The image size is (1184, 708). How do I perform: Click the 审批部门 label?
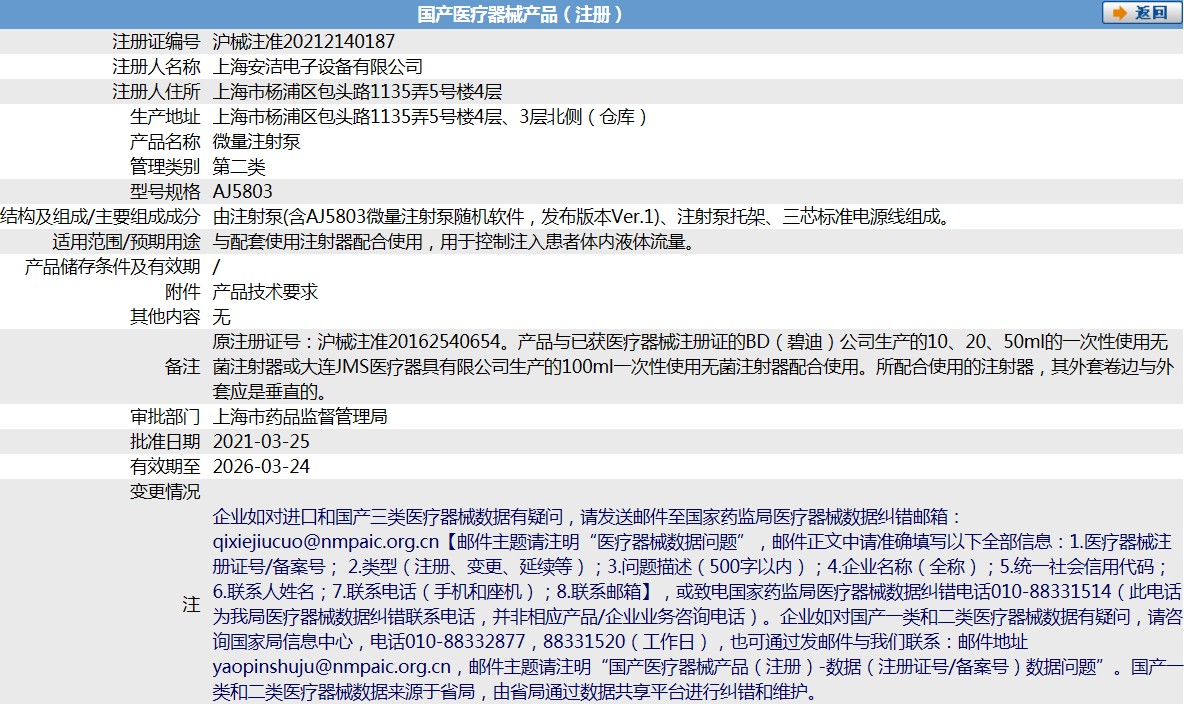click(x=165, y=416)
